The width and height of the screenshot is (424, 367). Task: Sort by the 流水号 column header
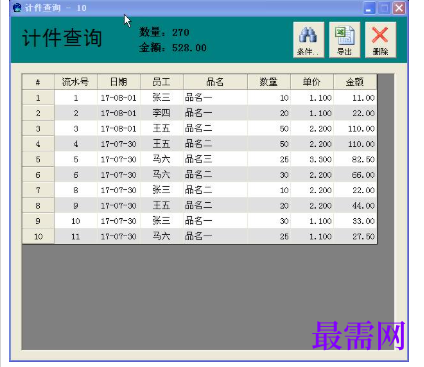(76, 82)
